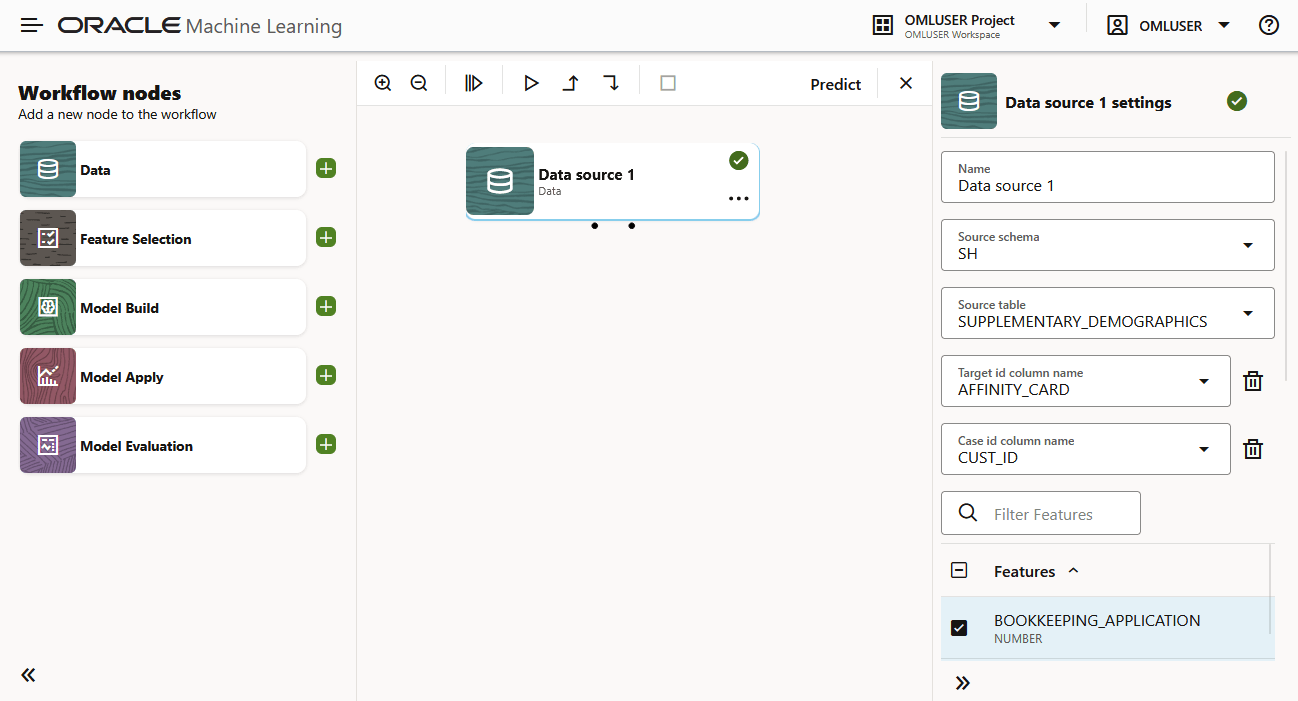Viewport: 1298px width, 701px height.
Task: Add a Model Build node with plus
Action: pos(326,306)
